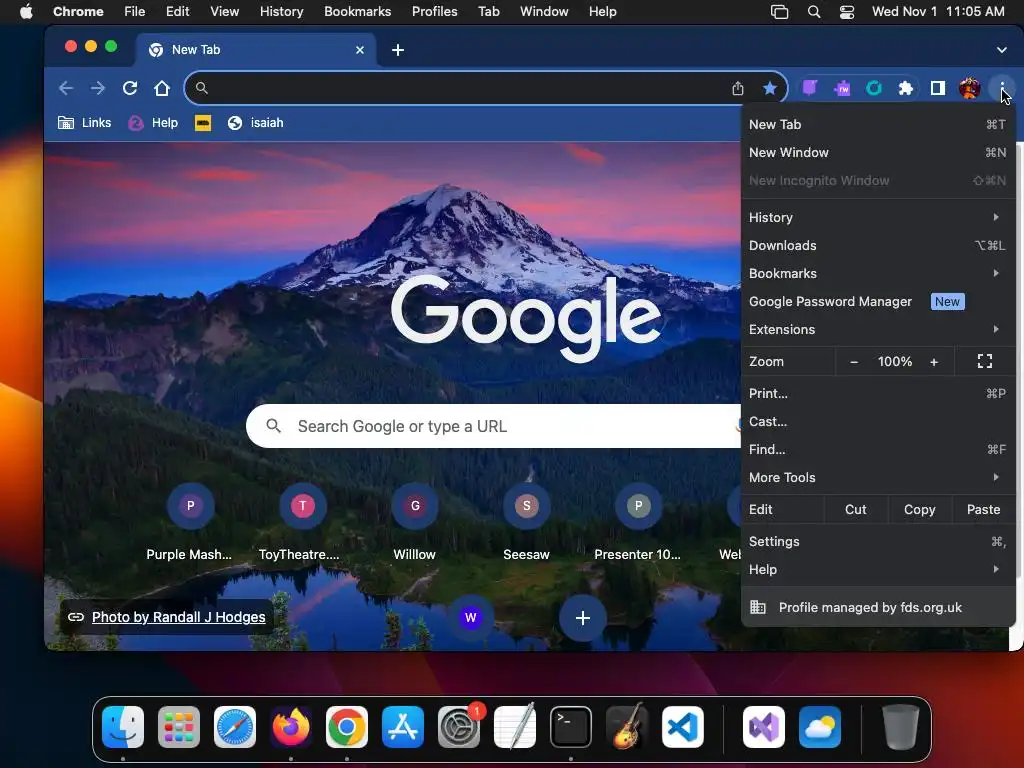This screenshot has height=768, width=1024.
Task: Click Paste in the Edit row
Action: tap(984, 509)
